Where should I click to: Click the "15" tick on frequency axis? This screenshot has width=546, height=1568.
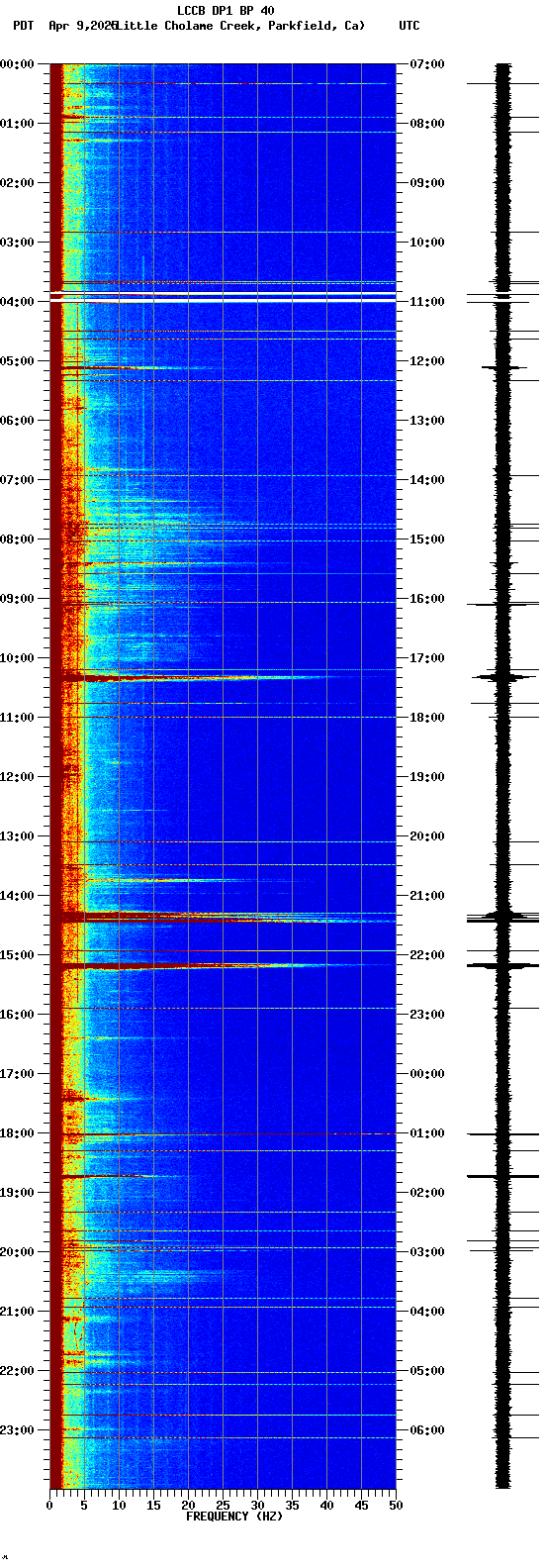point(153,1507)
